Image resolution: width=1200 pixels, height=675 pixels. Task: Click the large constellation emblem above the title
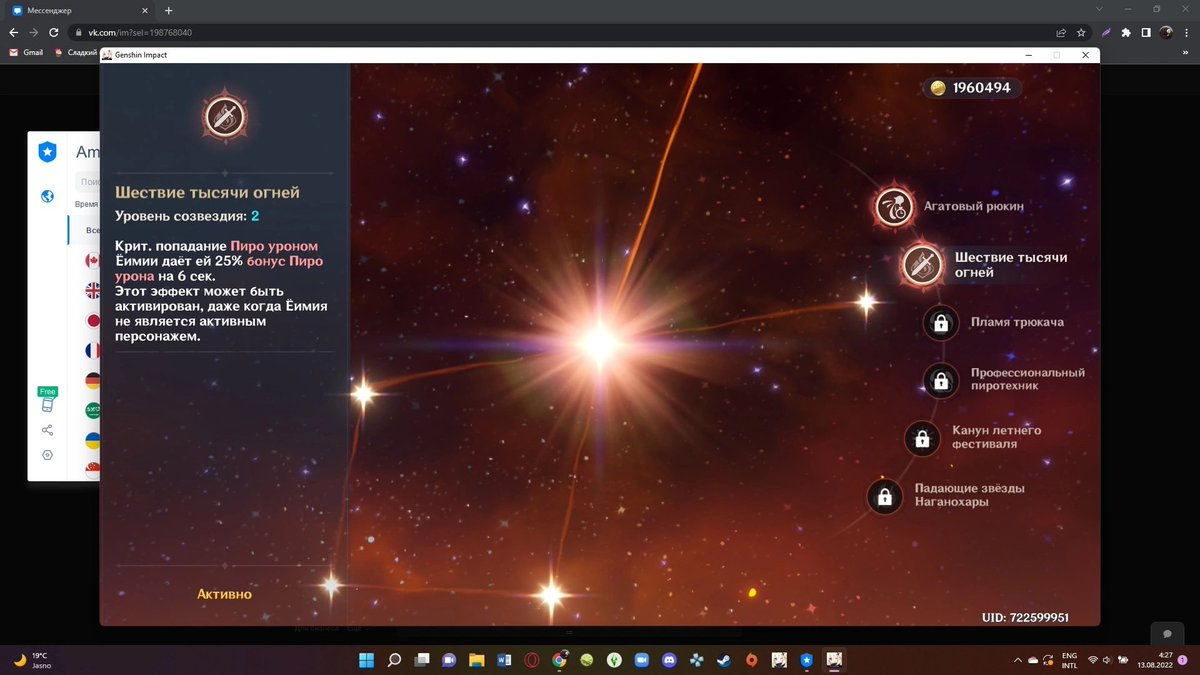(225, 116)
